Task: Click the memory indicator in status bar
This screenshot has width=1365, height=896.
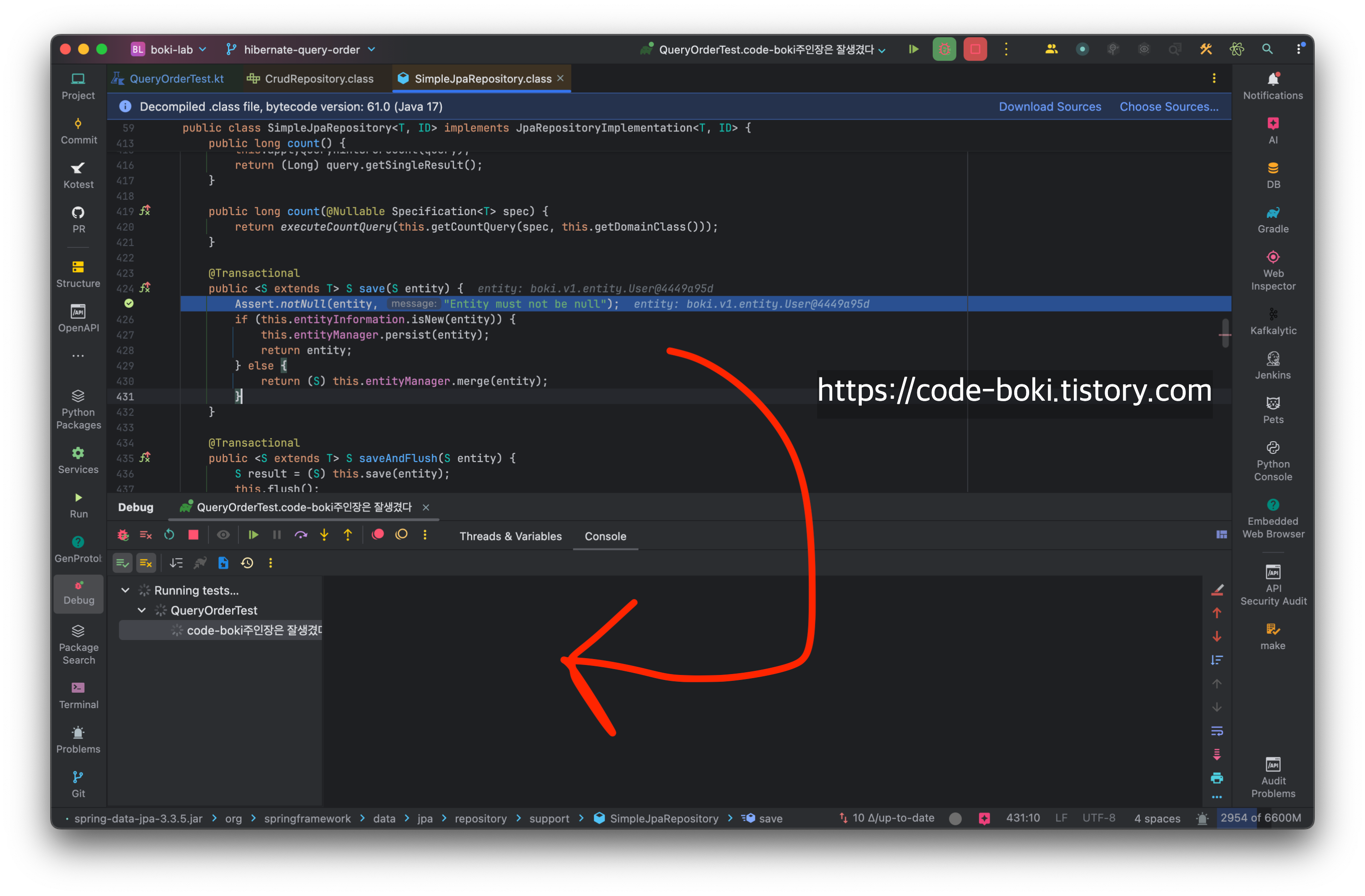Action: [1260, 818]
